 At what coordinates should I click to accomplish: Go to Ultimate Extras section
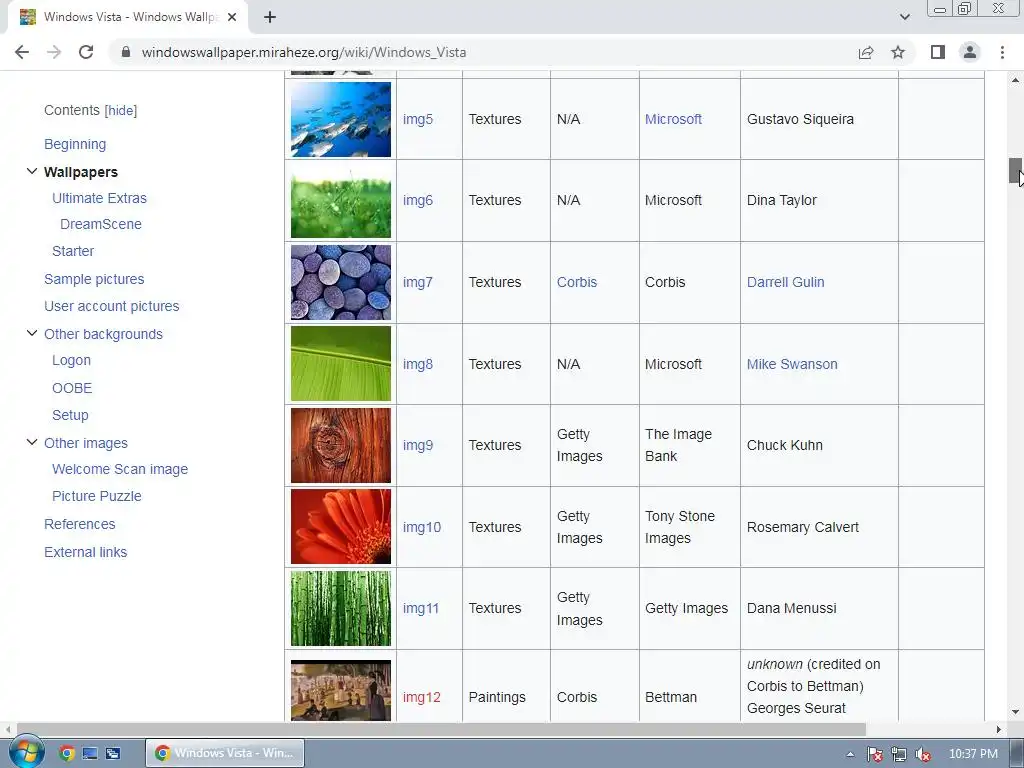[x=99, y=199]
